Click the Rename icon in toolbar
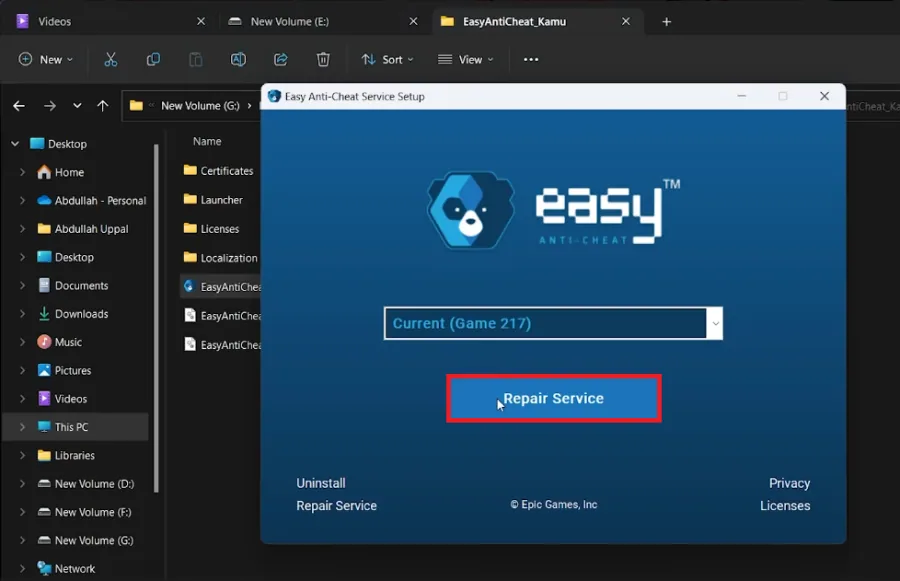 click(238, 59)
